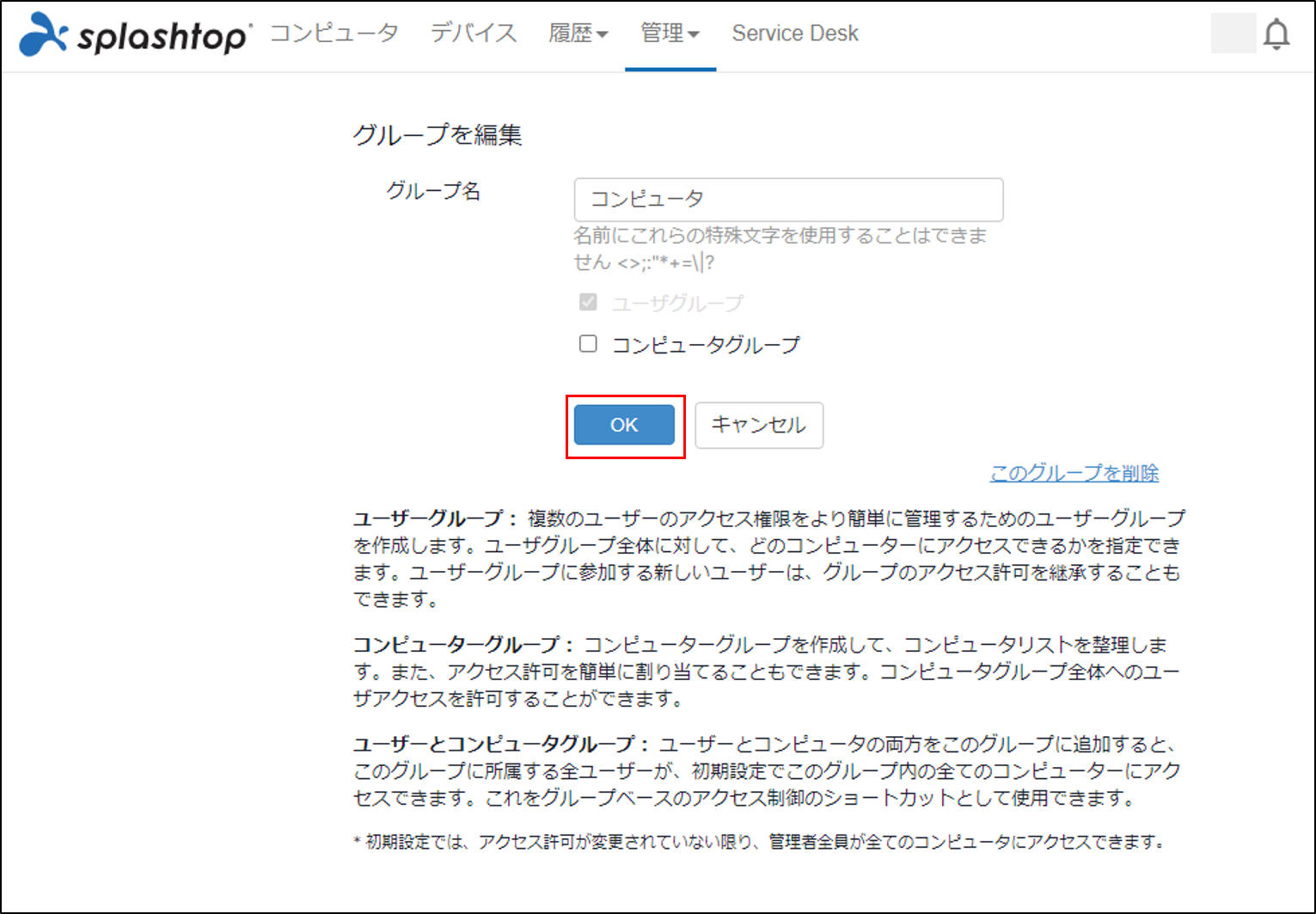Enable the コンピュータグループ checkbox
Screen dimensions: 1316x914
[x=588, y=344]
